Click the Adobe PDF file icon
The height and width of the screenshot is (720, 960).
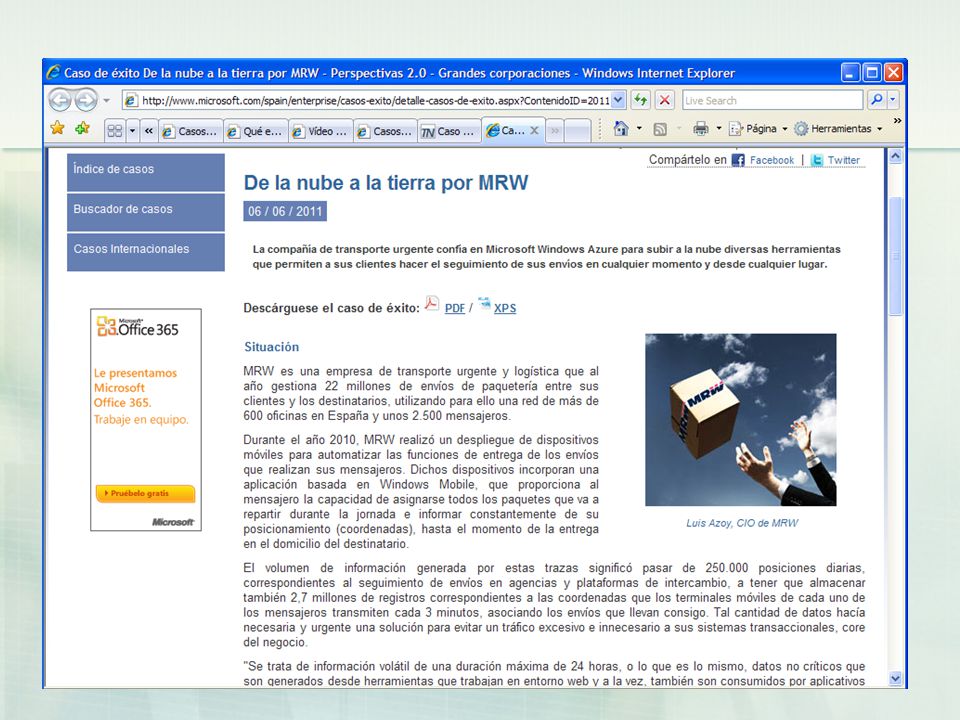[x=432, y=304]
